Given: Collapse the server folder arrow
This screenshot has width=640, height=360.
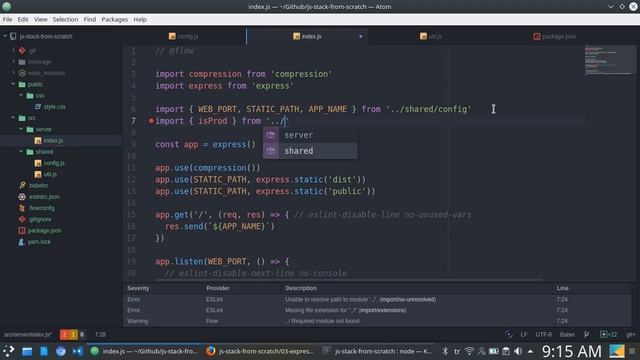Looking at the screenshot, I should click(21, 129).
